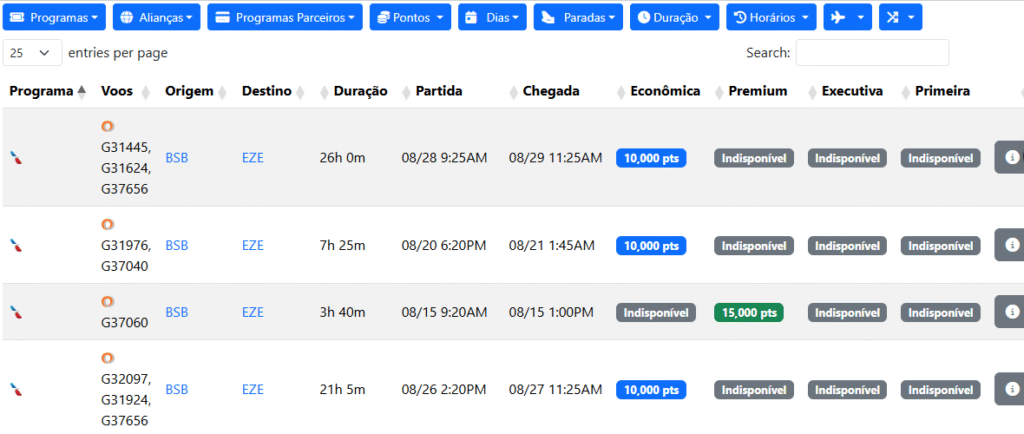Click orange airline logo above G31976

tap(108, 225)
